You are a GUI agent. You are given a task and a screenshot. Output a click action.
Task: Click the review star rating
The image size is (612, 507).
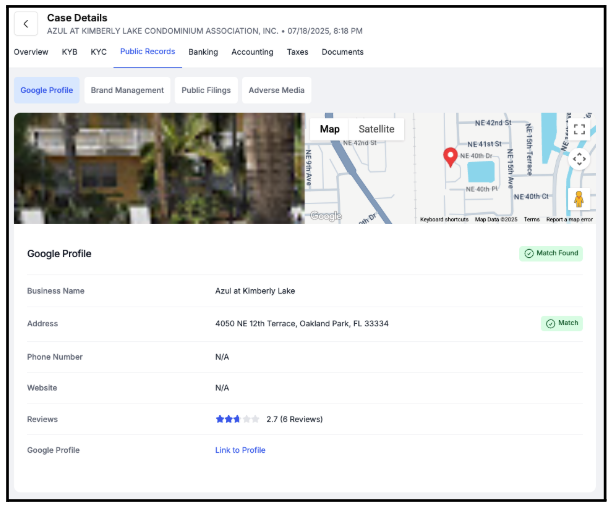(x=237, y=419)
